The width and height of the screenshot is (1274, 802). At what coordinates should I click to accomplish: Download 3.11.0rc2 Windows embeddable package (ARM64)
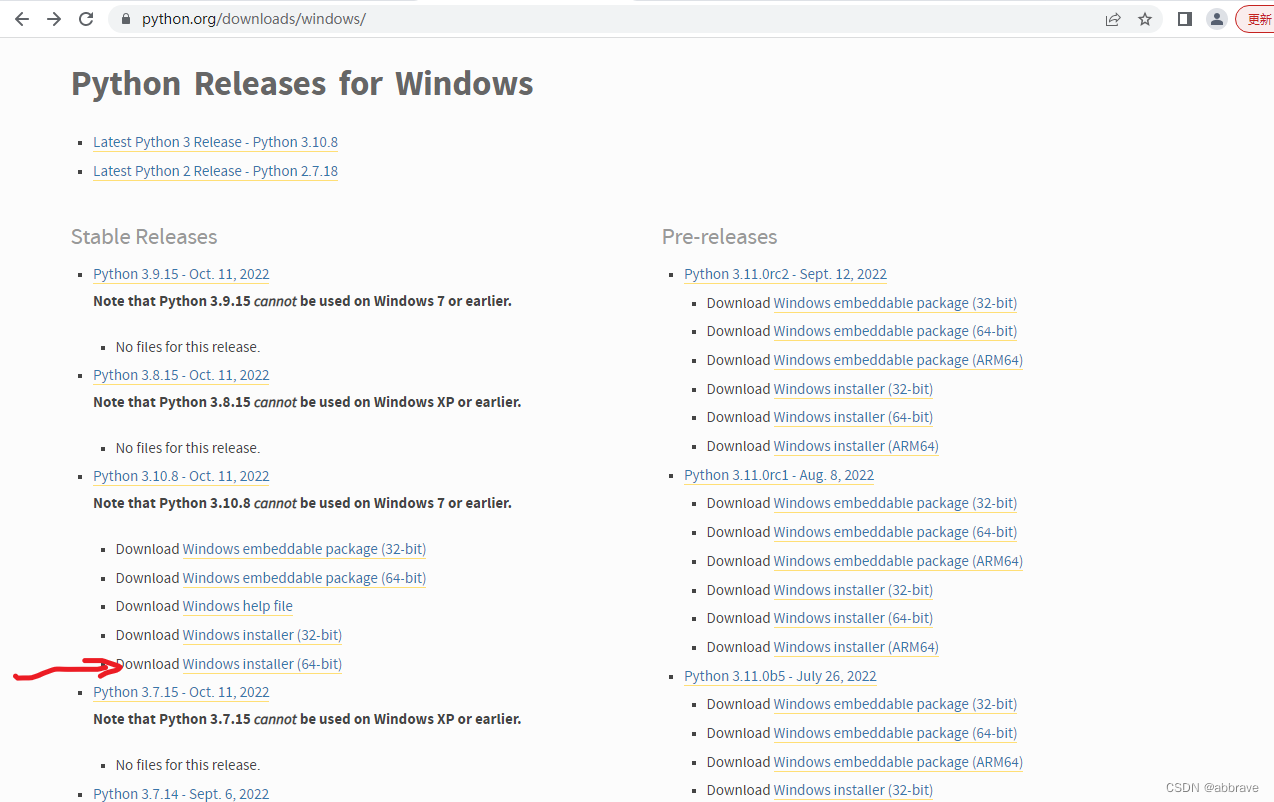(x=898, y=360)
